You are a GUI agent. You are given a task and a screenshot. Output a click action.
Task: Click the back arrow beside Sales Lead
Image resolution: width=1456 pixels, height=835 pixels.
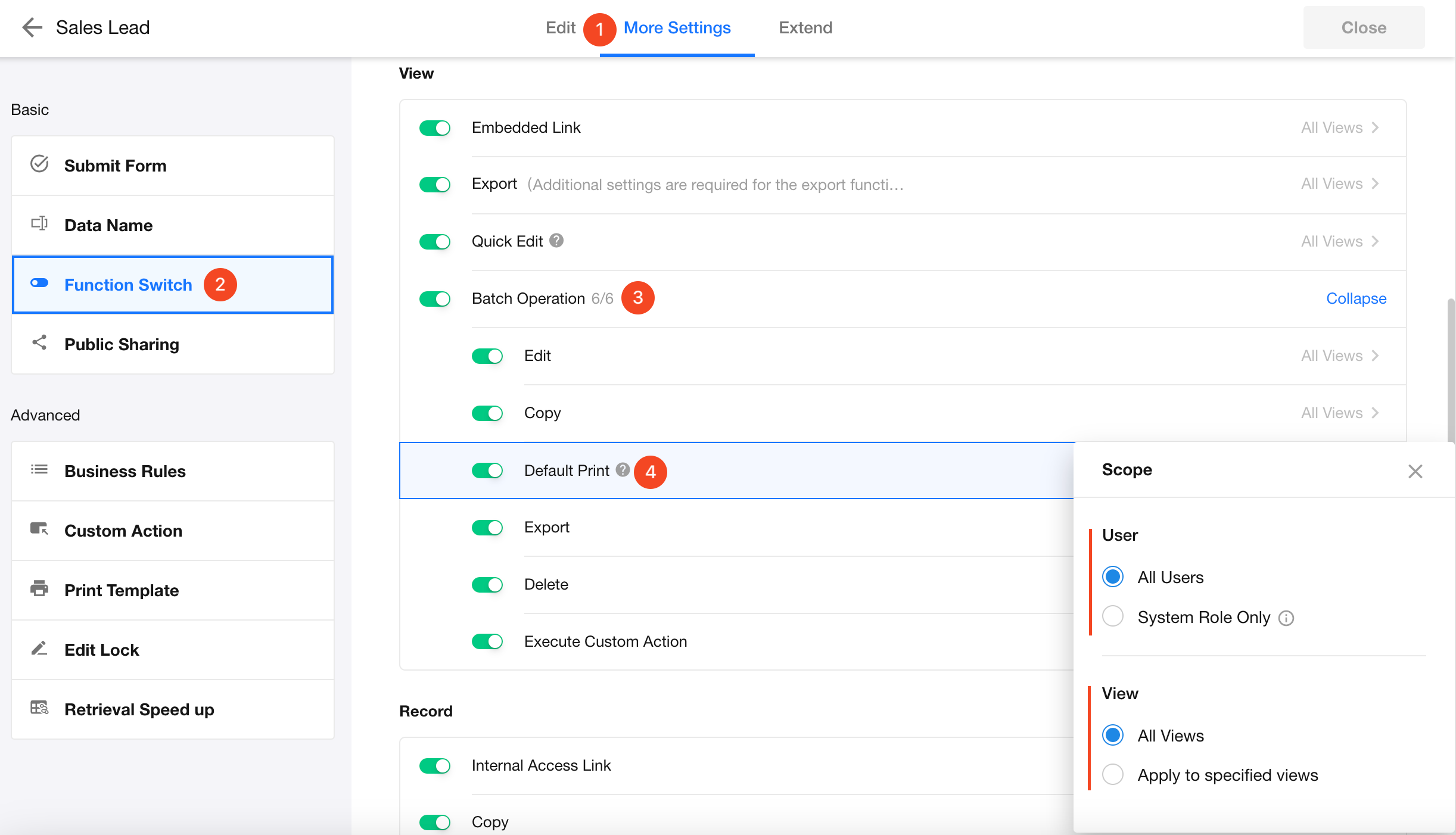pos(32,27)
